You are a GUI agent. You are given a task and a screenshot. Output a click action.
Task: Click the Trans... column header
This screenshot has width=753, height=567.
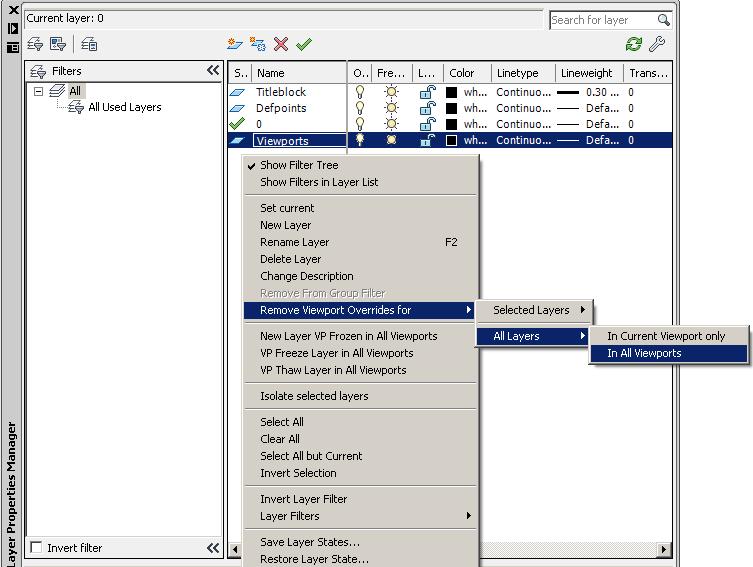pos(648,73)
